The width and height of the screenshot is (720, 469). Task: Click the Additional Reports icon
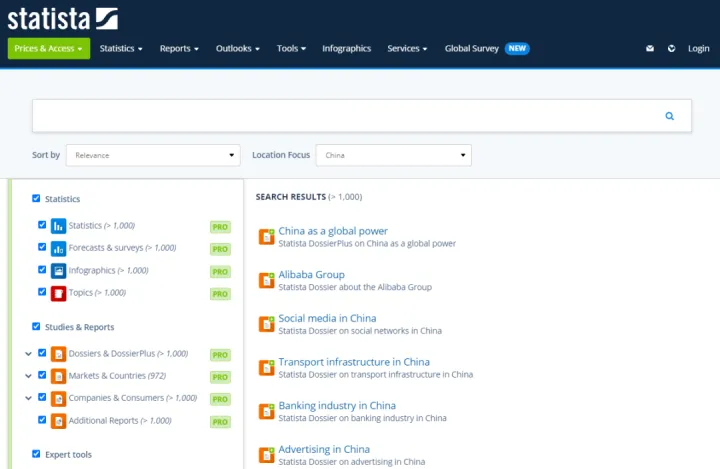58,421
